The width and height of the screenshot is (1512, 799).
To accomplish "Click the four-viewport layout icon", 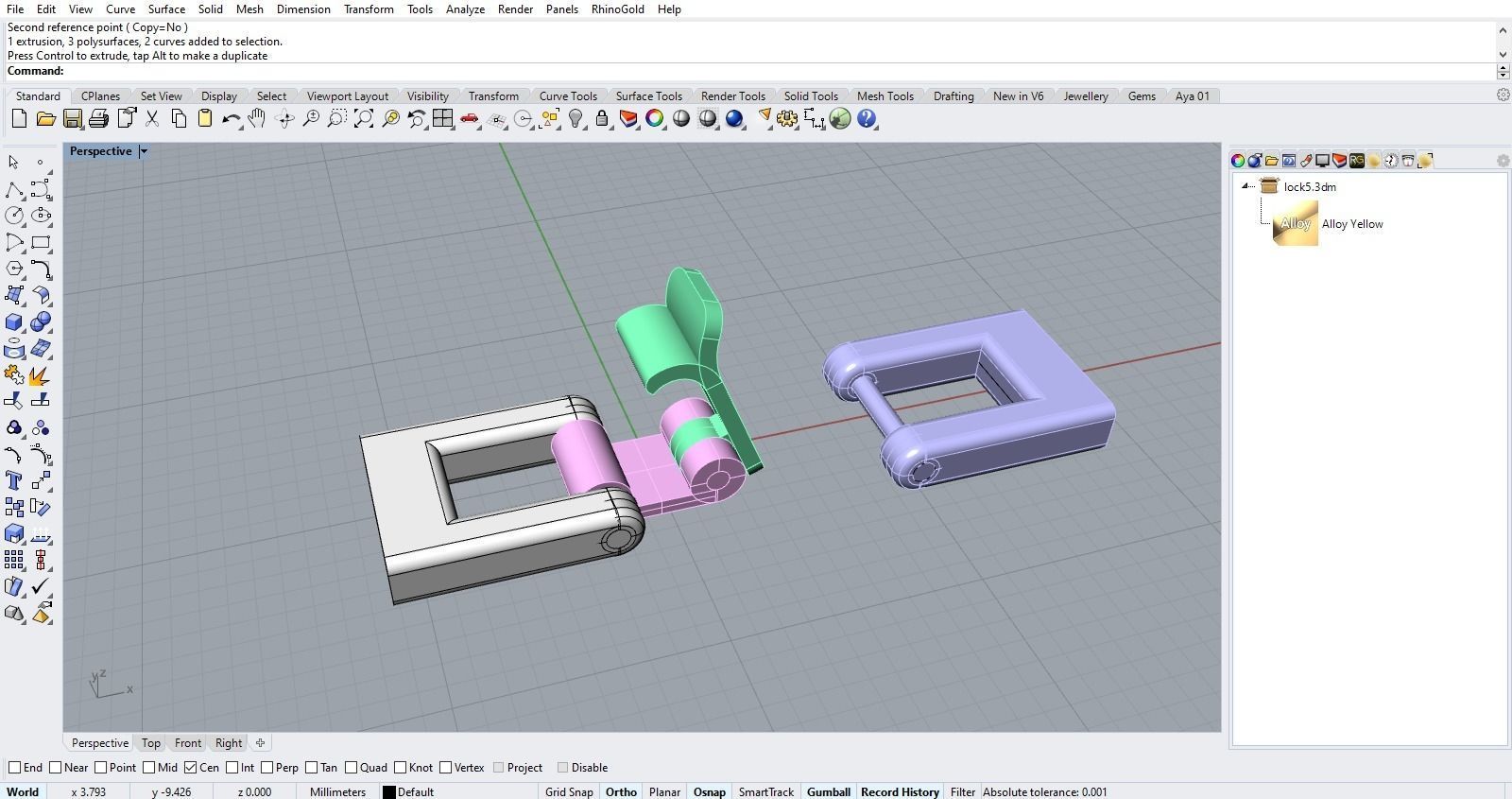I will point(443,118).
